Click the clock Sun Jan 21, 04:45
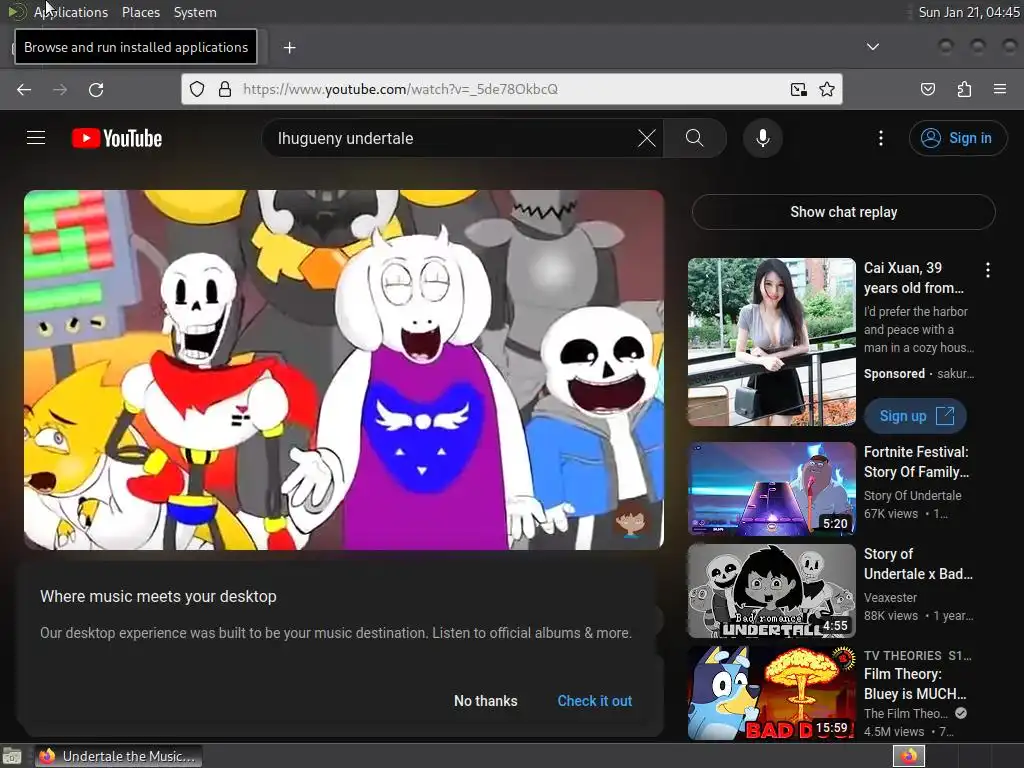 (968, 12)
